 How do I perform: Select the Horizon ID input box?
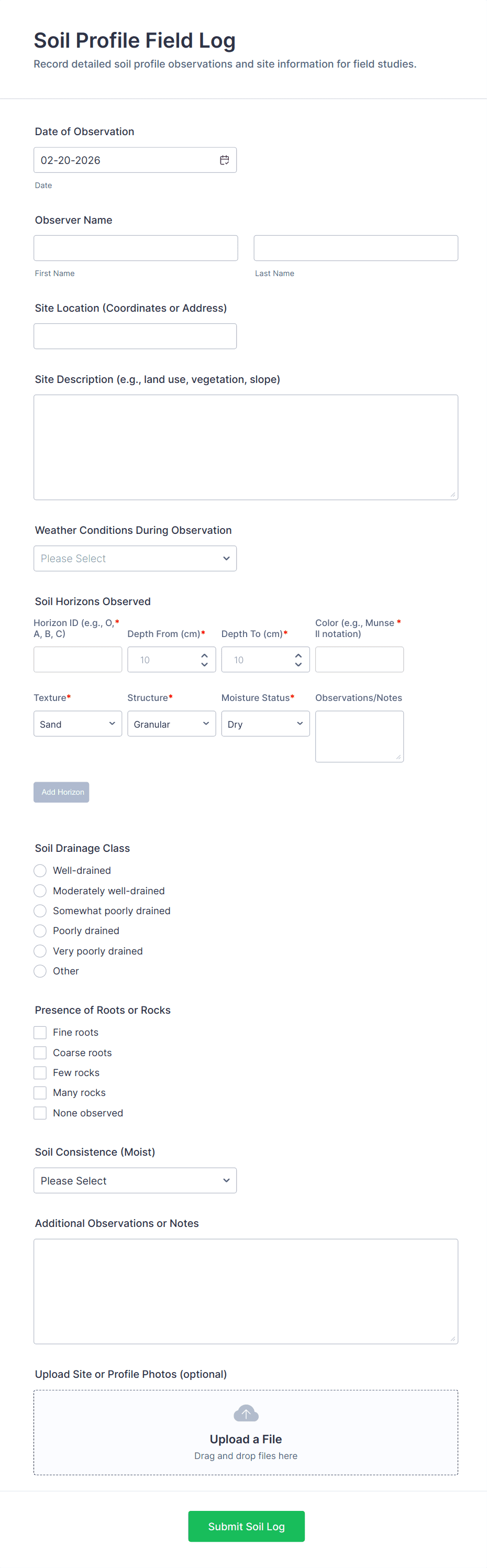[x=78, y=659]
